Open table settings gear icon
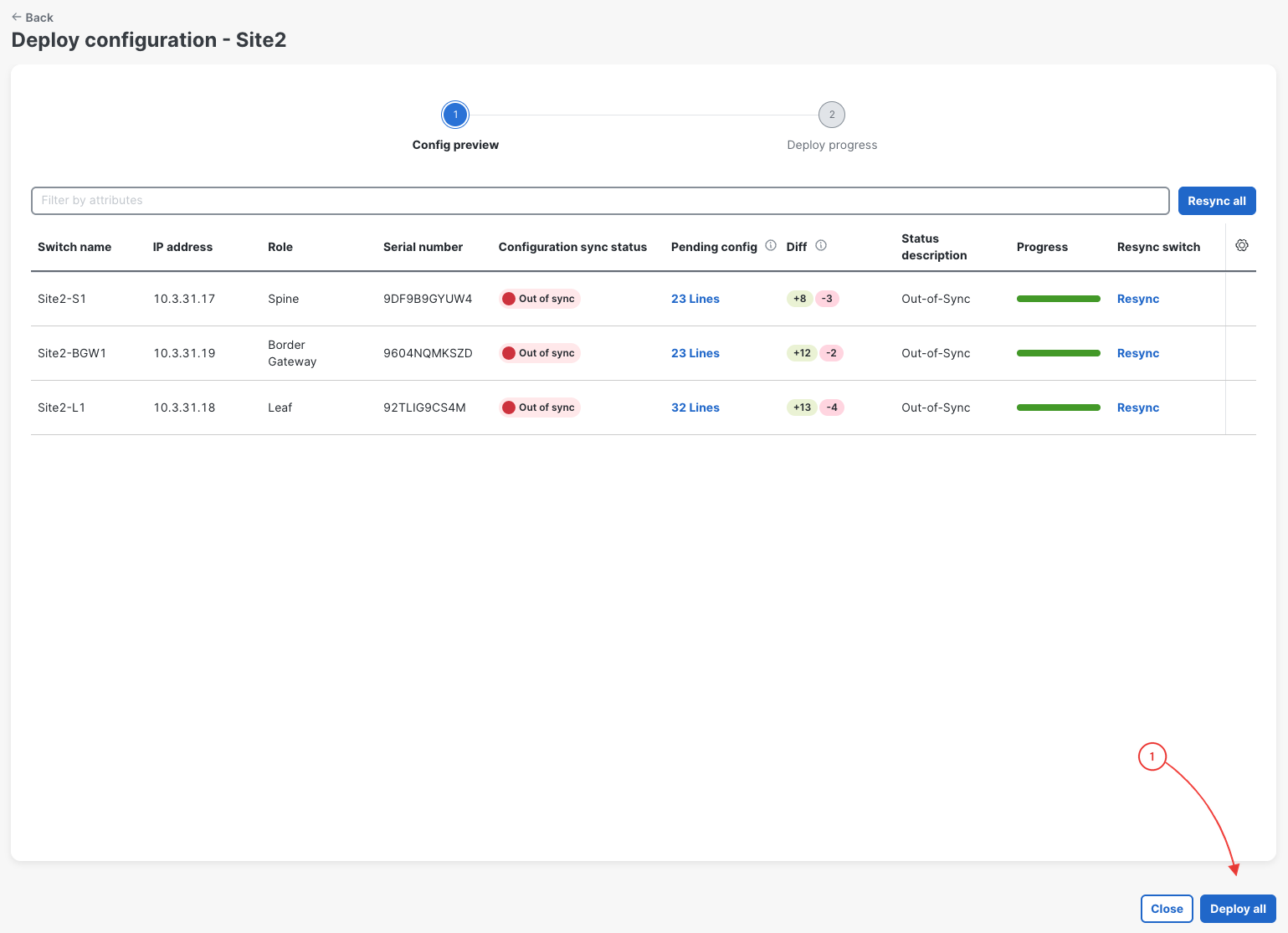 tap(1242, 245)
